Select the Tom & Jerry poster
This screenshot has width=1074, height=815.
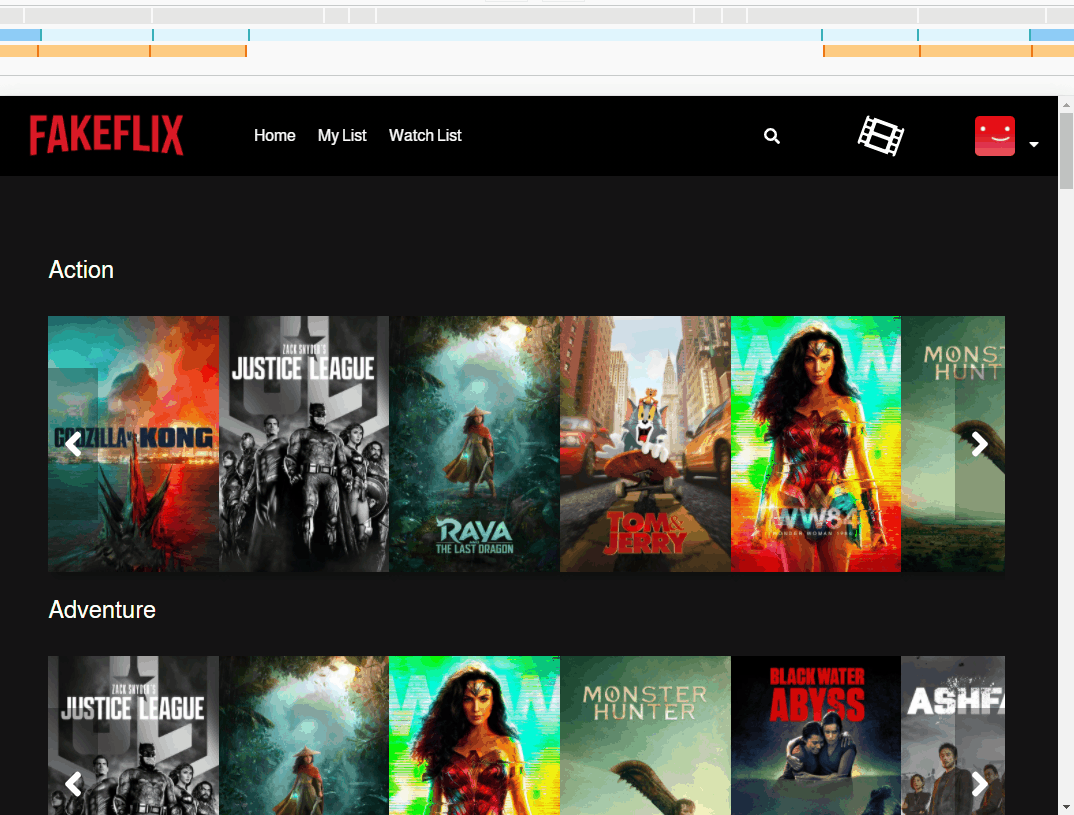pyautogui.click(x=645, y=444)
